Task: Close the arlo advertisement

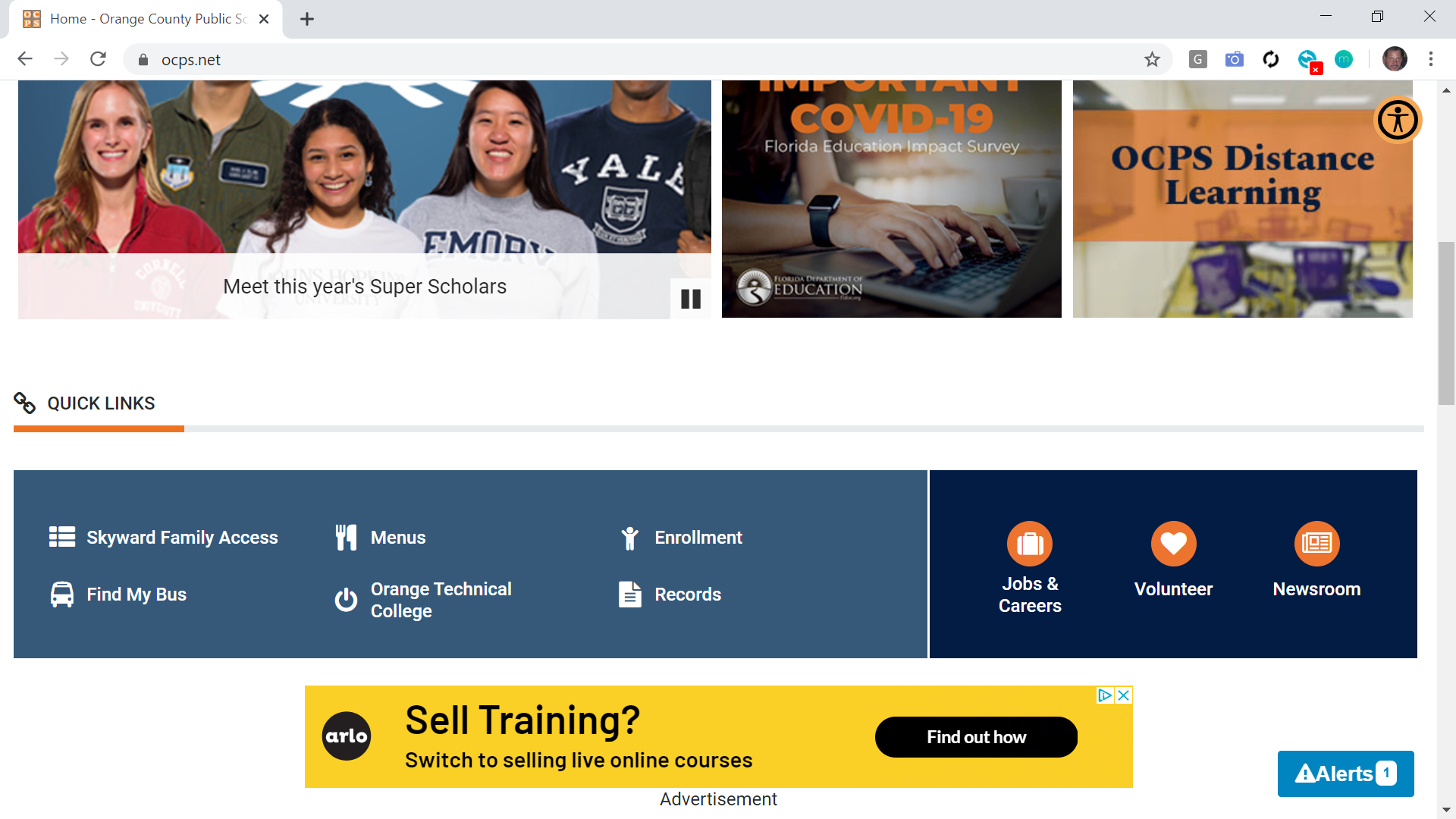Action: pyautogui.click(x=1124, y=695)
